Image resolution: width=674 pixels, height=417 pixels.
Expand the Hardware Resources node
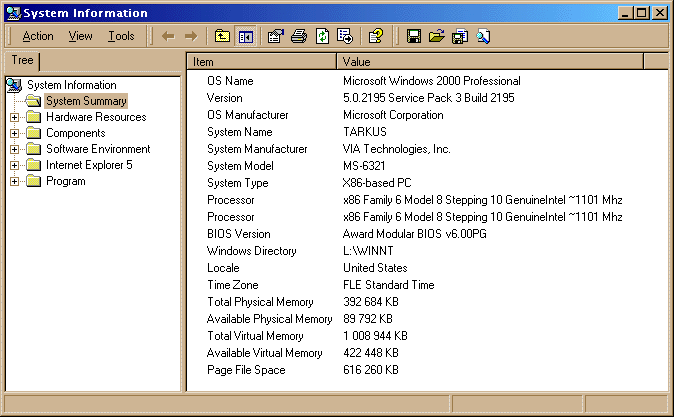(x=14, y=117)
